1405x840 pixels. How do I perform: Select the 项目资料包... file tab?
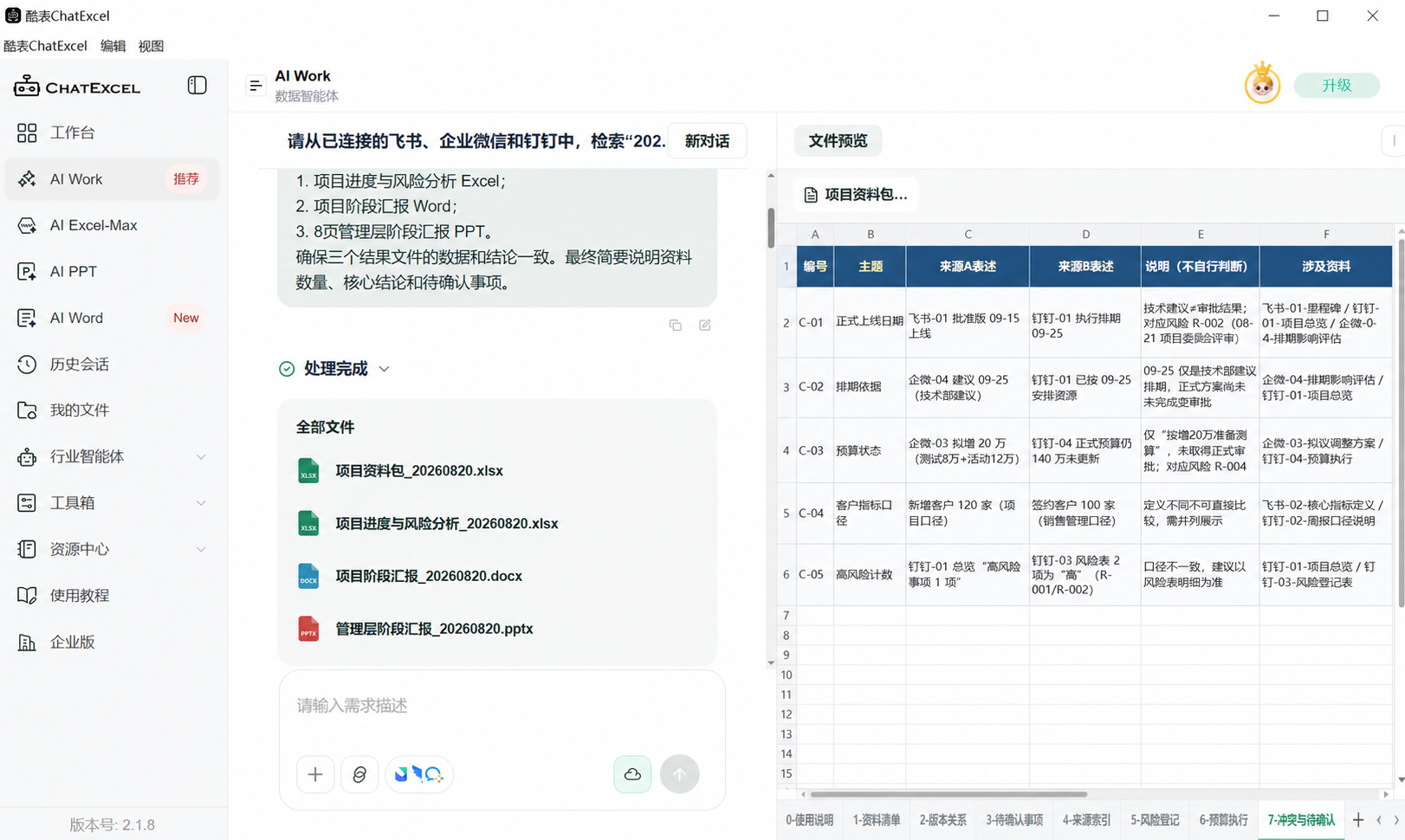pyautogui.click(x=856, y=195)
